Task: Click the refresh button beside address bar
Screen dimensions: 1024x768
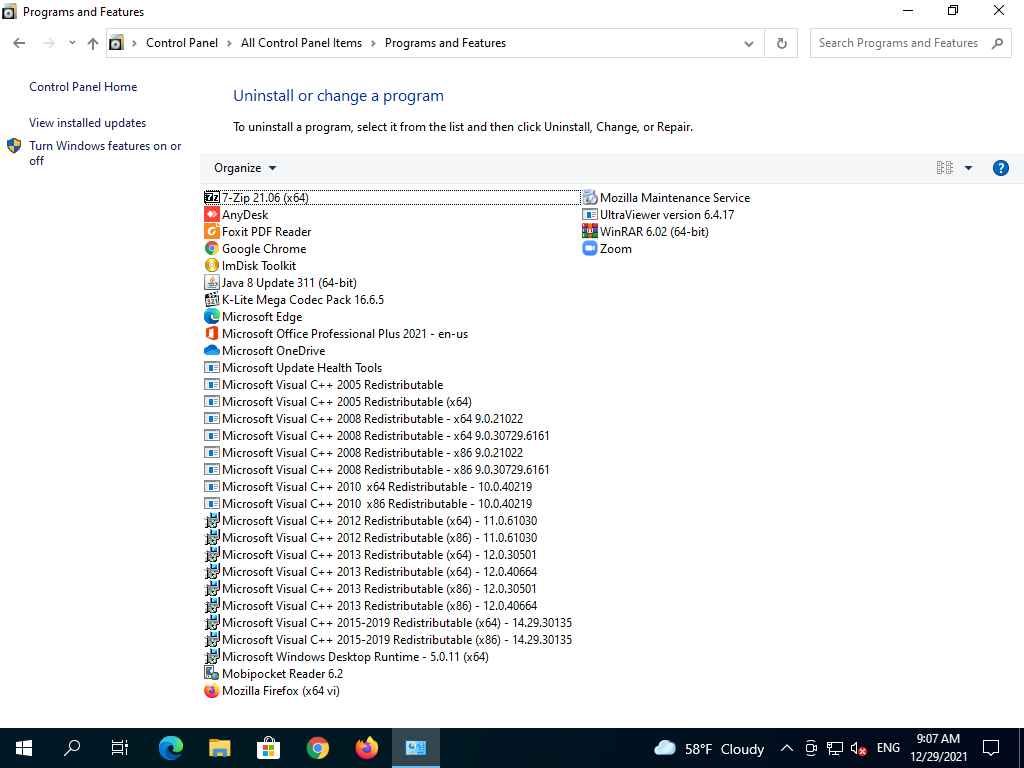Action: 781,43
